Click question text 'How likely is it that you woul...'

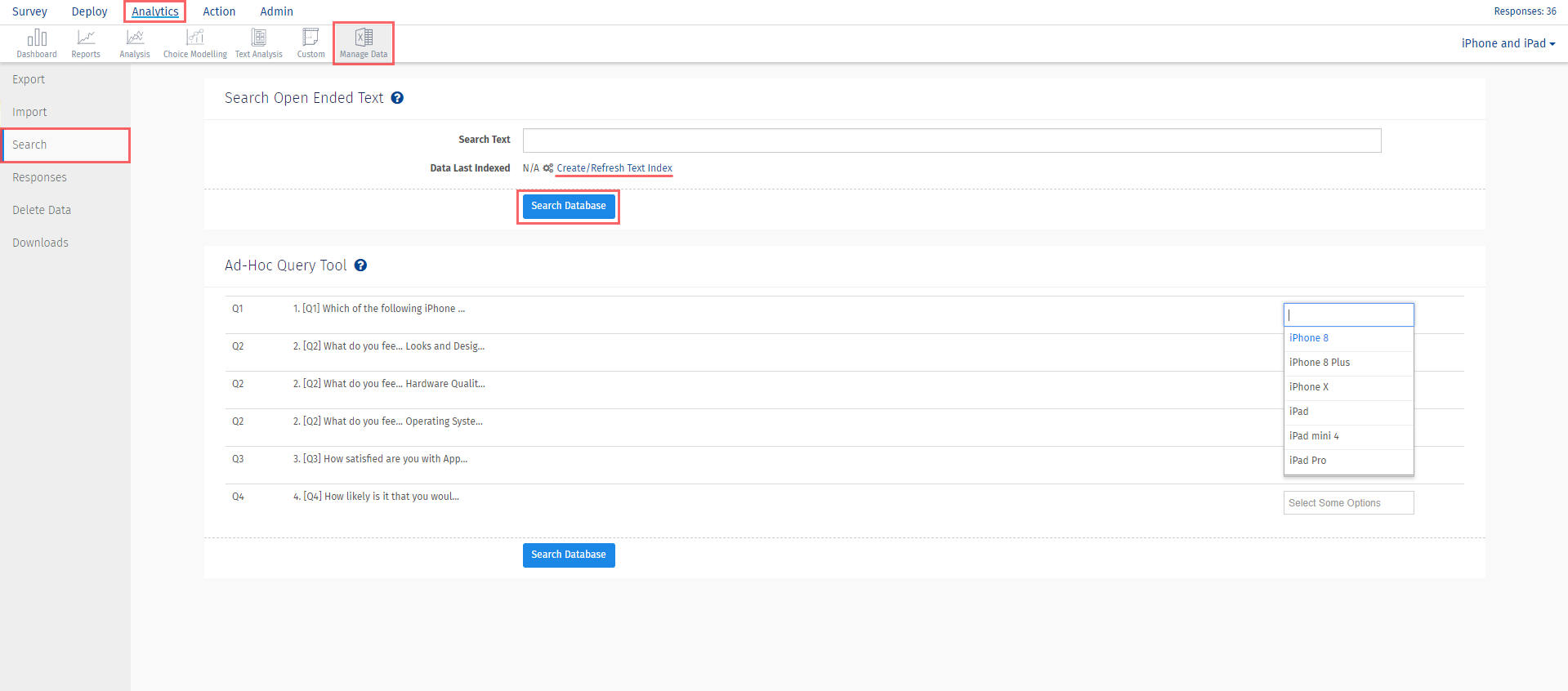point(391,497)
